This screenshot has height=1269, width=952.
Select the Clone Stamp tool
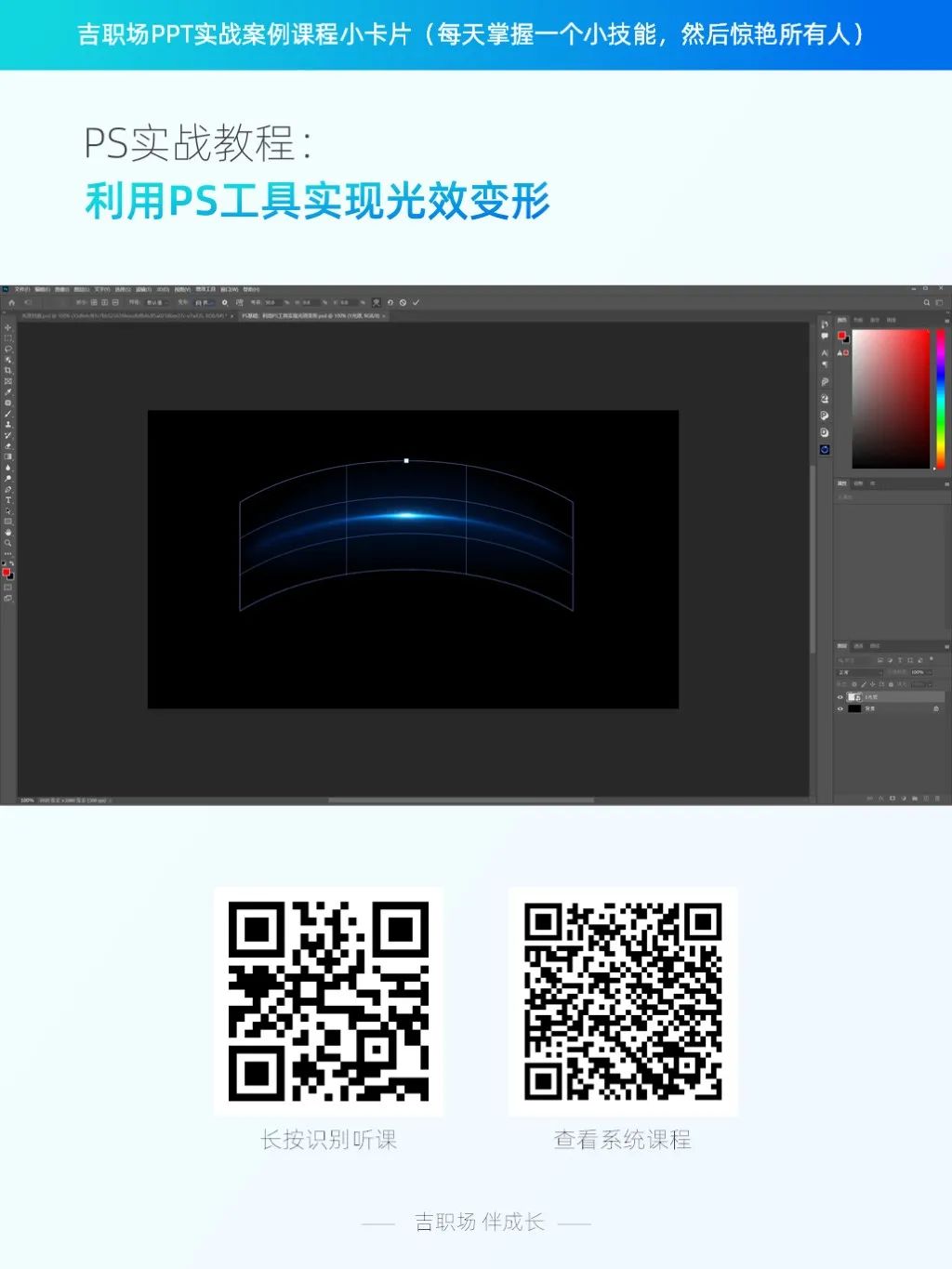coord(8,425)
